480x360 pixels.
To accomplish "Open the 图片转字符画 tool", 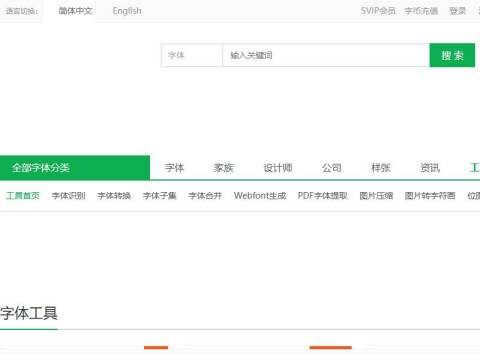I will (430, 196).
